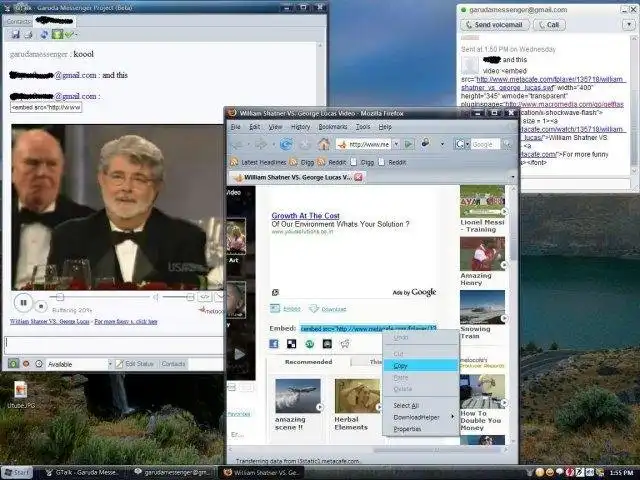Stop the embedded video in Garuda Messenger
The width and height of the screenshot is (640, 480).
coord(41,305)
